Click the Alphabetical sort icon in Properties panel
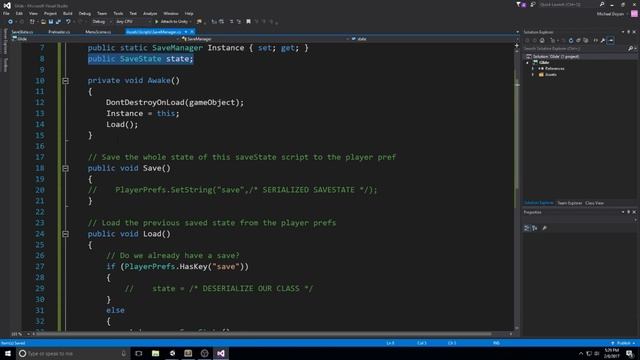The image size is (640, 360). click(535, 228)
